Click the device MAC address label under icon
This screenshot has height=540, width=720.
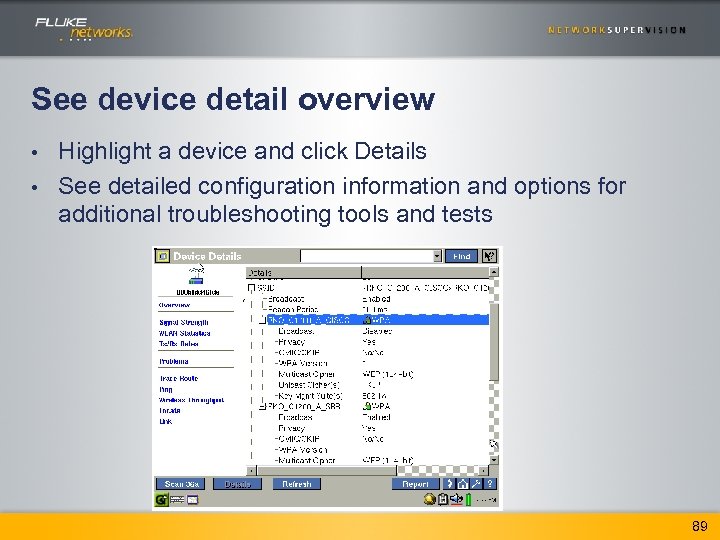(x=197, y=292)
